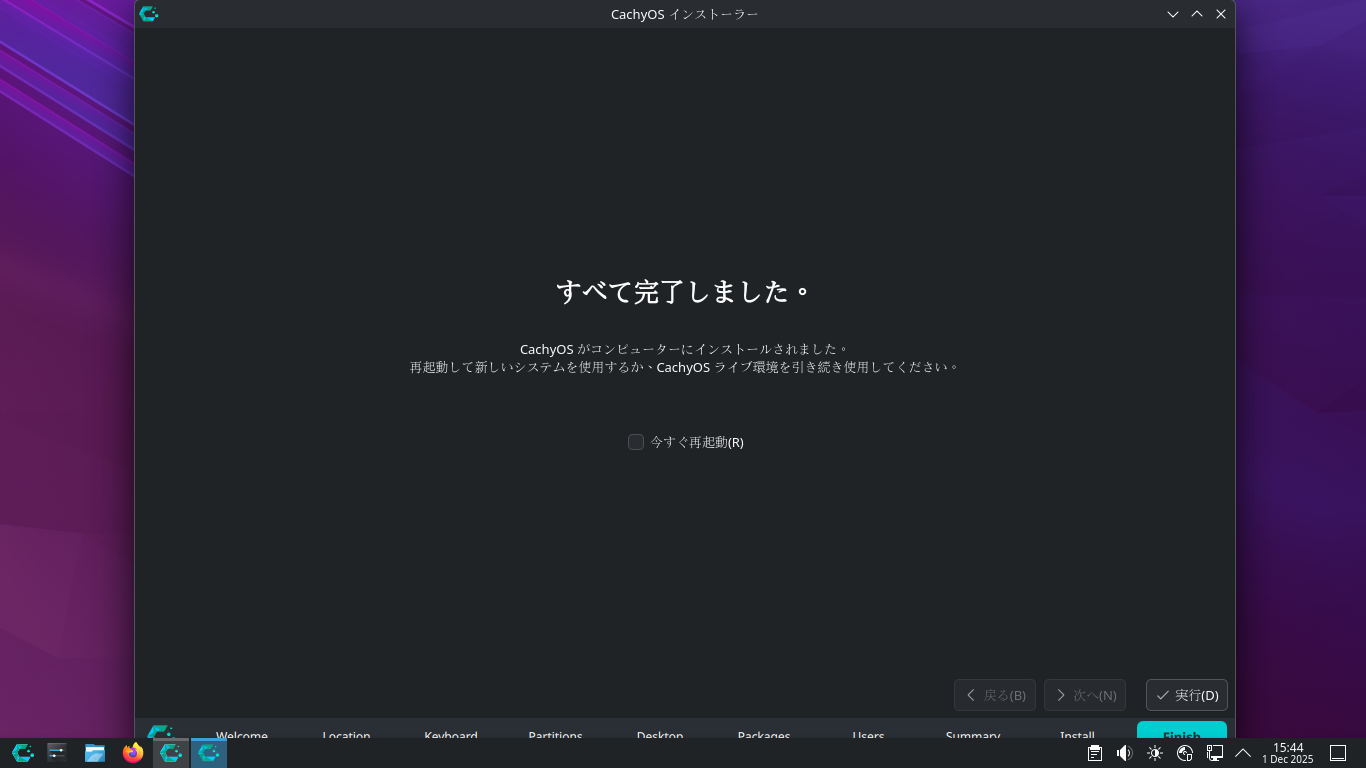
Task: Click the globe network tray icon
Action: [x=1185, y=753]
